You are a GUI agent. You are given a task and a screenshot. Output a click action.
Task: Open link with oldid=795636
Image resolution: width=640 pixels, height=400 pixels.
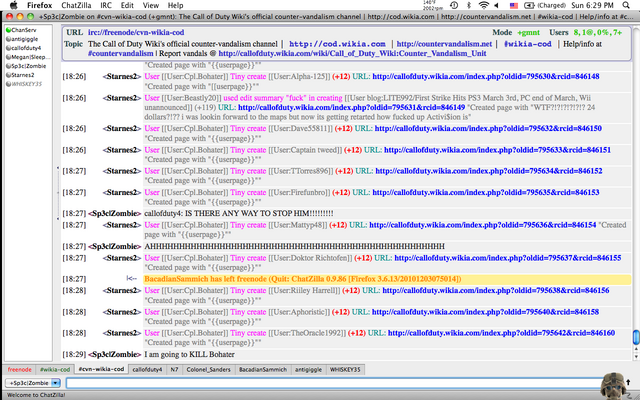click(483, 225)
